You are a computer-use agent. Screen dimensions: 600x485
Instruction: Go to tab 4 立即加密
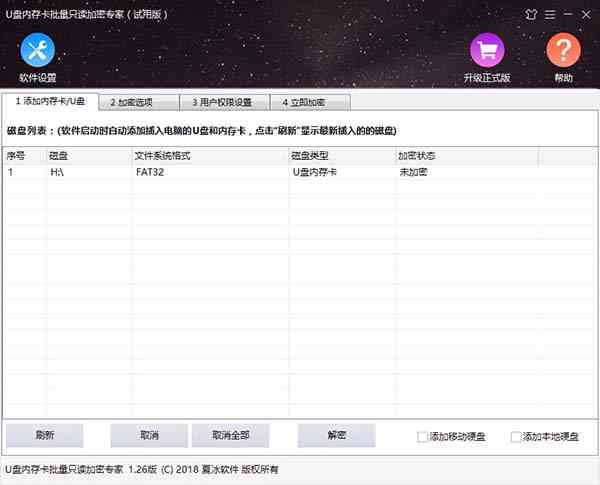point(310,103)
